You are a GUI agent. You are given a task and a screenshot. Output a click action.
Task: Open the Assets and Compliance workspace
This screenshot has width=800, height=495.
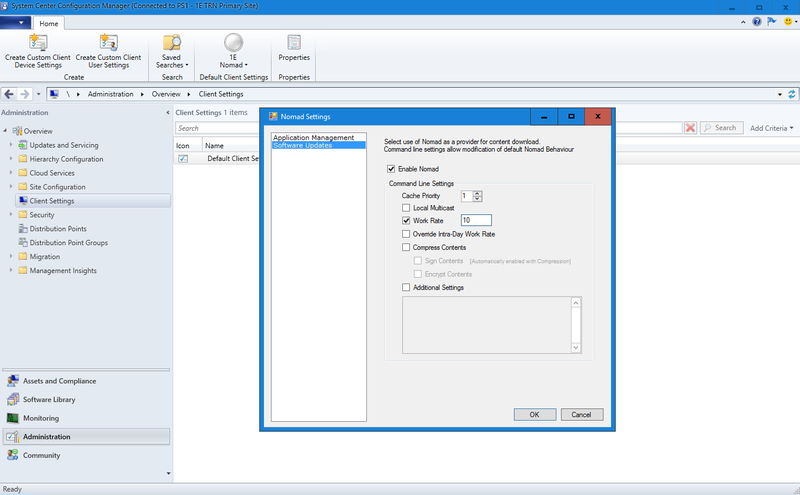click(59, 381)
